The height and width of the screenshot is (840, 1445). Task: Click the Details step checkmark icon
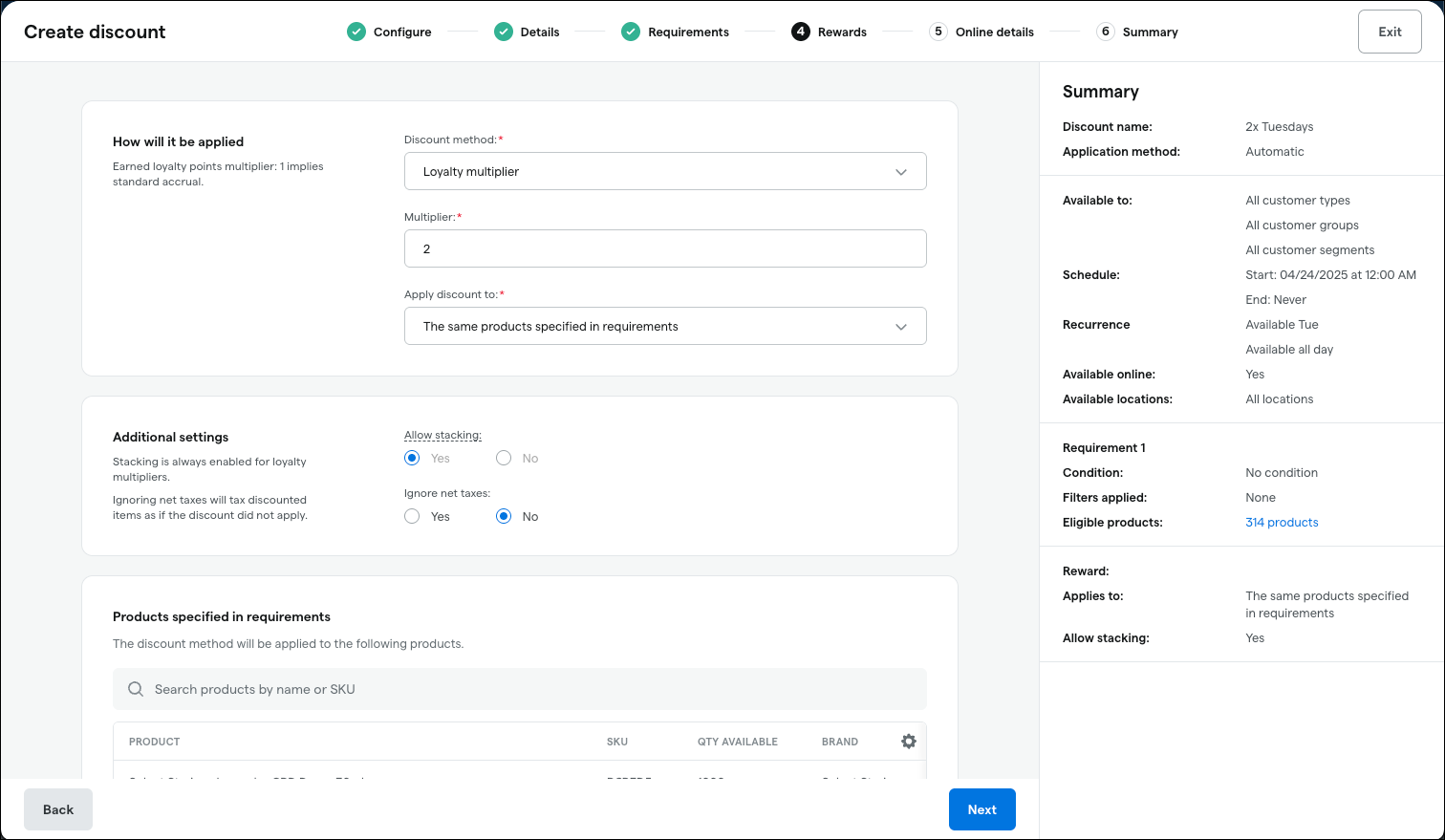click(x=504, y=32)
